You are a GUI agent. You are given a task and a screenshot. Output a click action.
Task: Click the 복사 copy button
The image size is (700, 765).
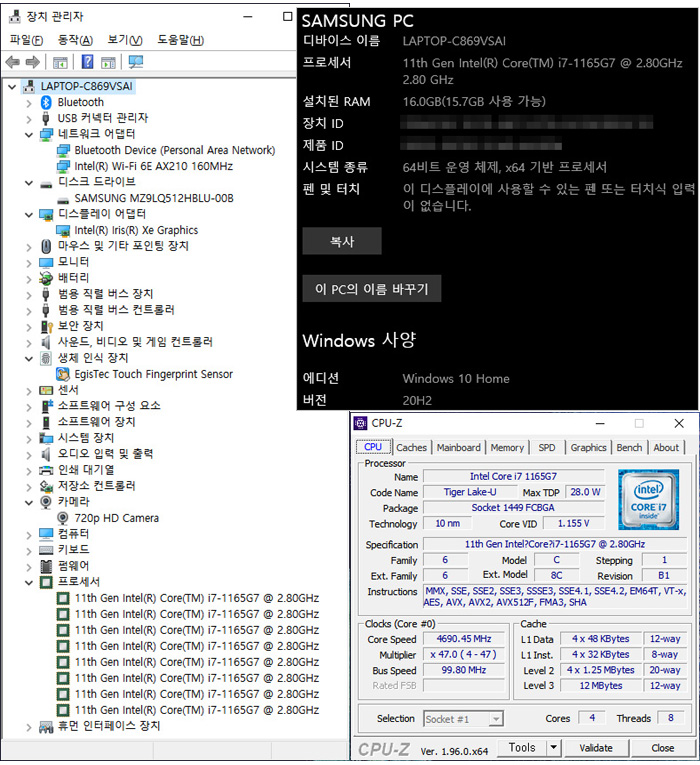coord(342,241)
